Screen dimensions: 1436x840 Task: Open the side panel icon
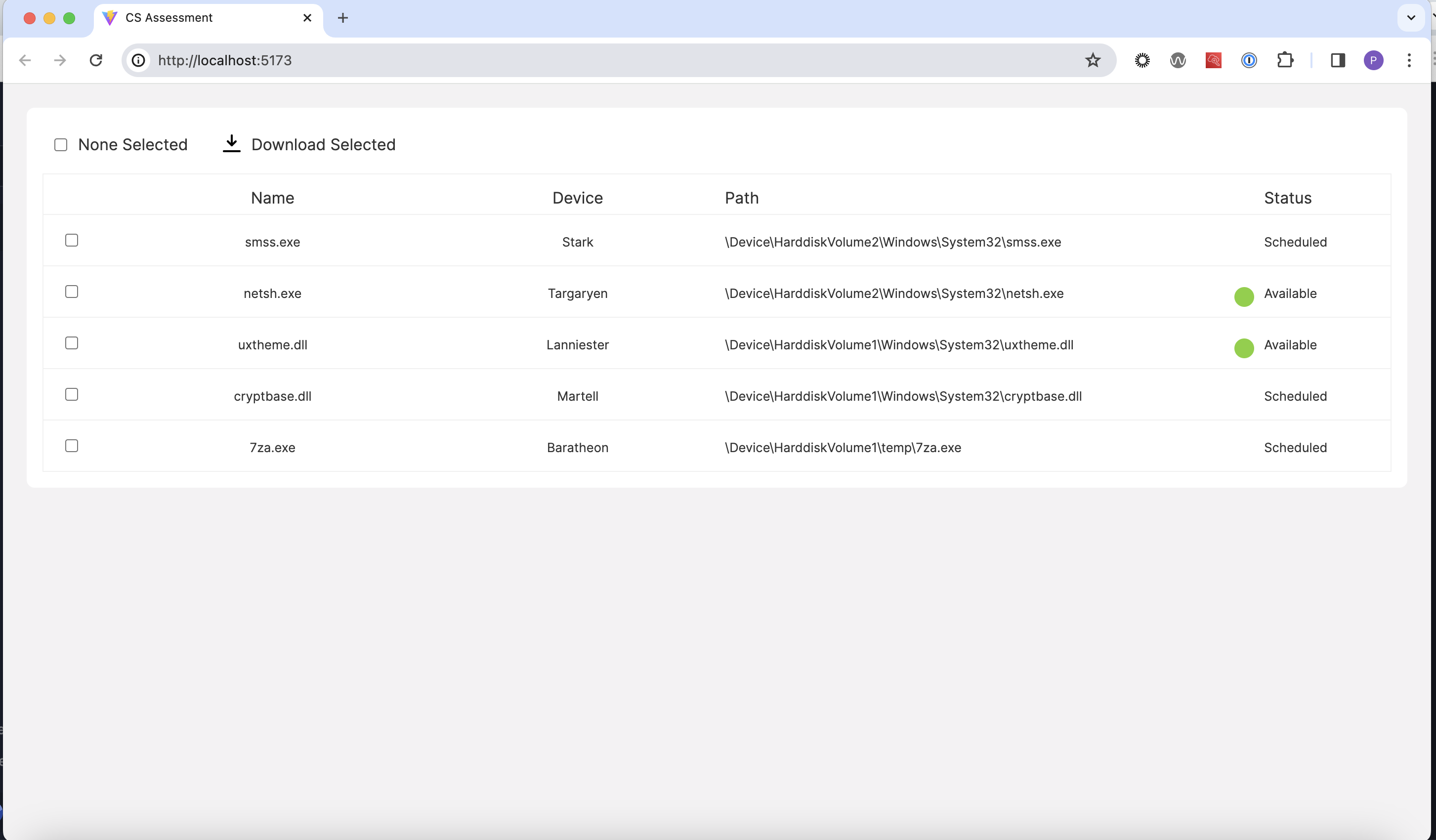[1338, 60]
